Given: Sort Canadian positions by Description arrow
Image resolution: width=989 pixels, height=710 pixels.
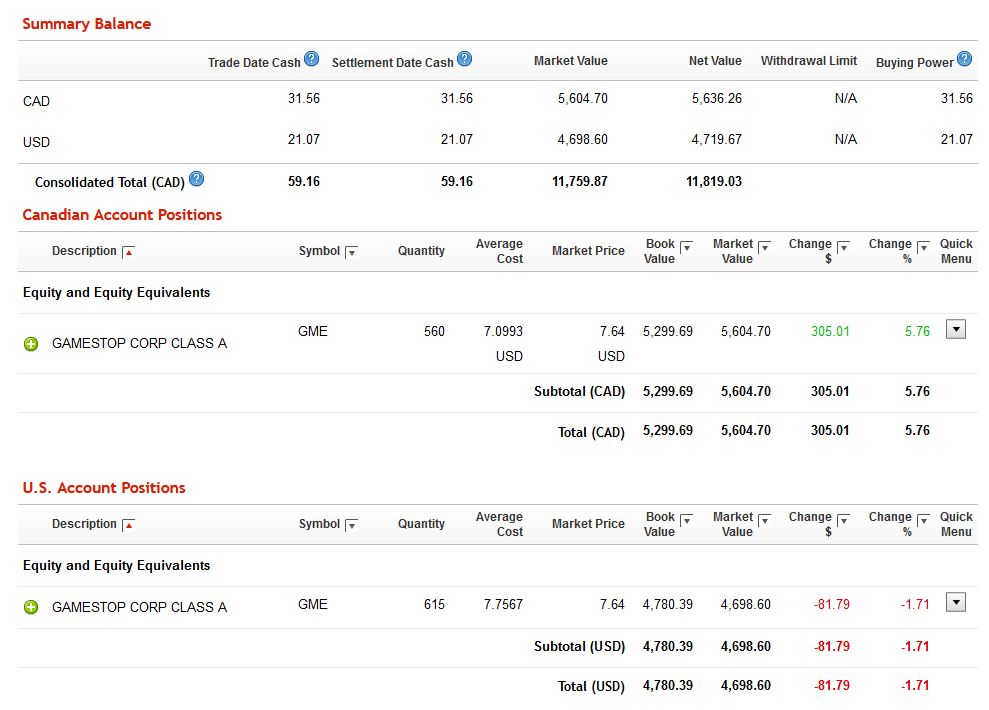Looking at the screenshot, I should [128, 253].
